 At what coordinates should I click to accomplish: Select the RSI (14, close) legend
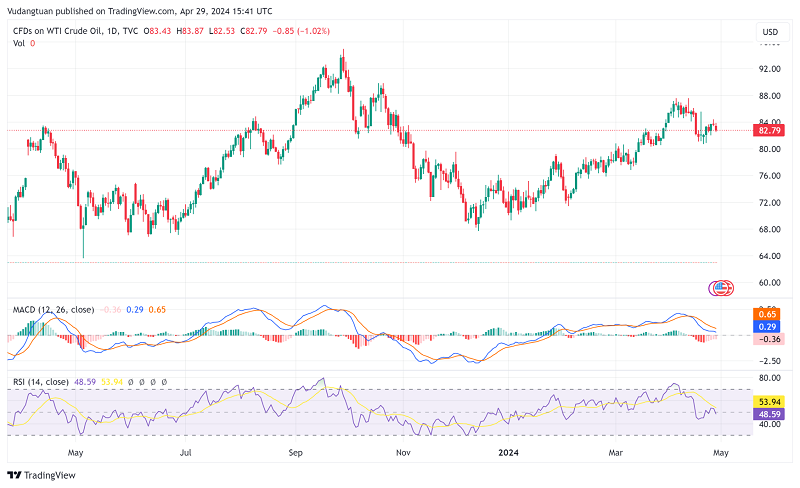click(41, 382)
